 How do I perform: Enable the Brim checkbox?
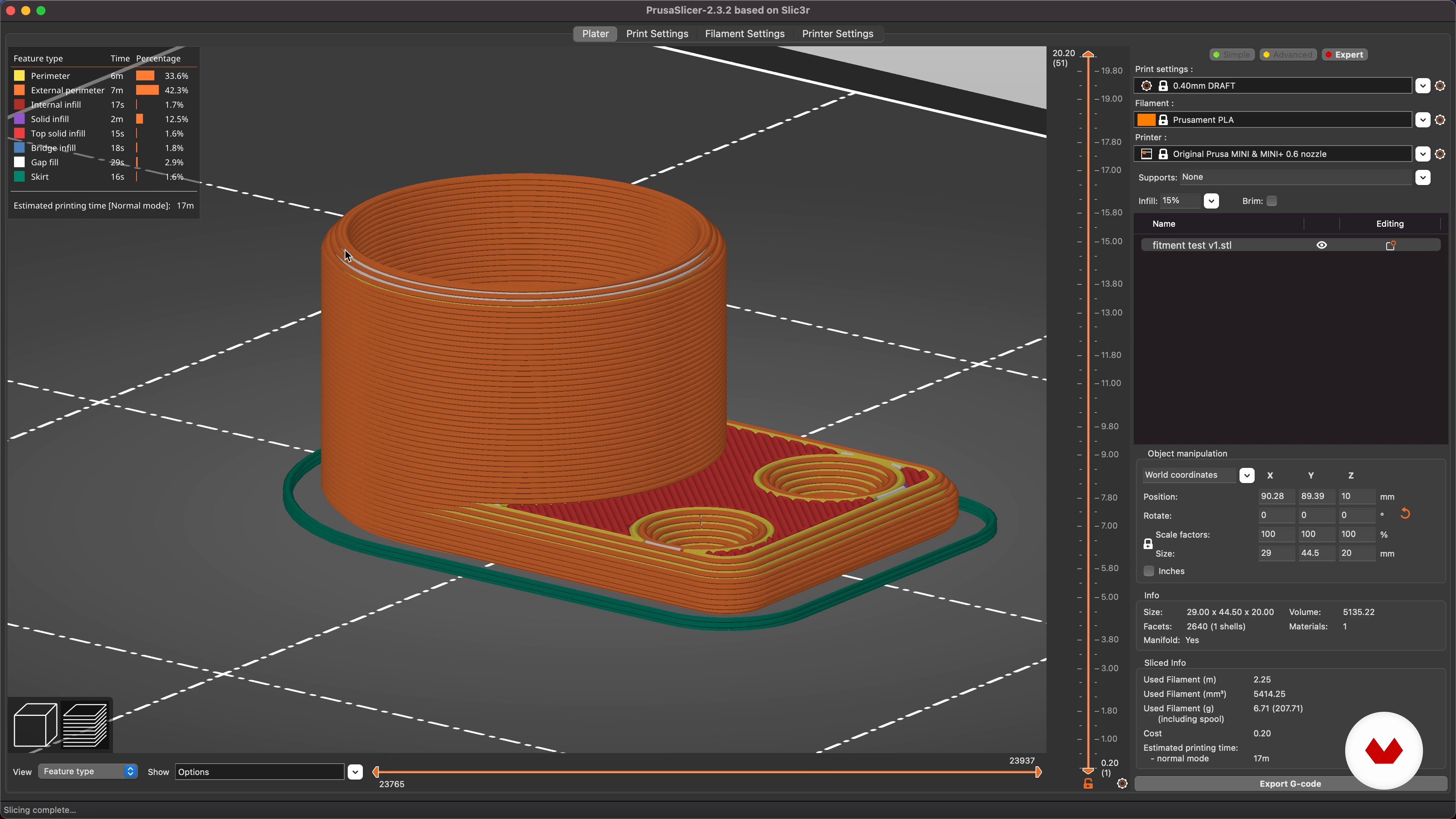(1272, 201)
